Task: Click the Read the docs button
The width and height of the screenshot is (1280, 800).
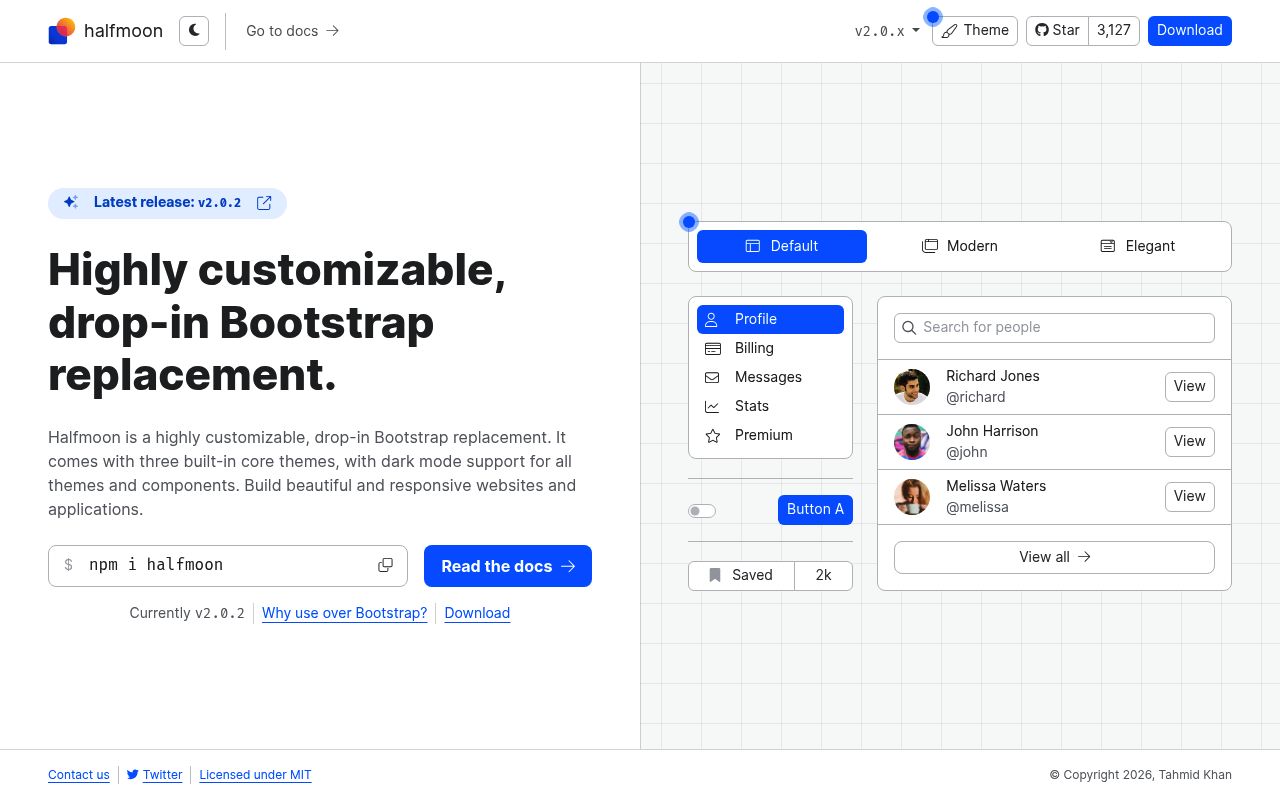Action: (x=508, y=566)
